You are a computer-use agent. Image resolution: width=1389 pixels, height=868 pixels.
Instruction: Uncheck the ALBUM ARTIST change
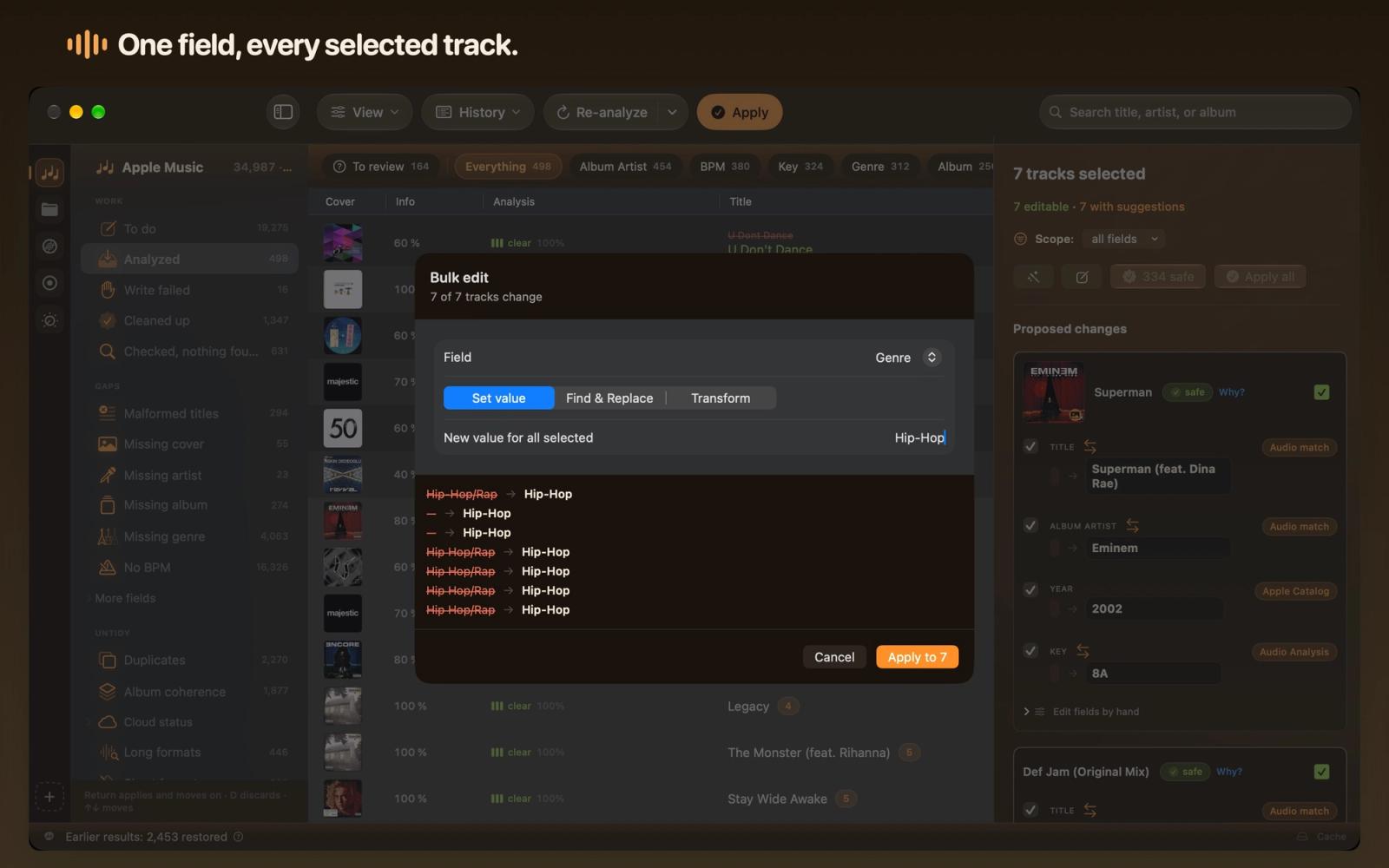[x=1030, y=525]
